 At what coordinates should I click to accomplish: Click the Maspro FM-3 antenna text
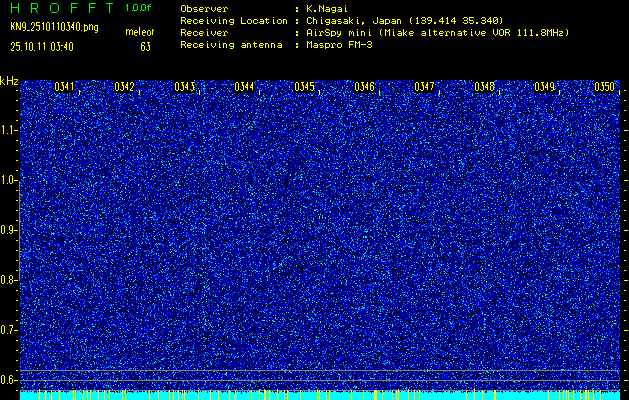[x=342, y=44]
